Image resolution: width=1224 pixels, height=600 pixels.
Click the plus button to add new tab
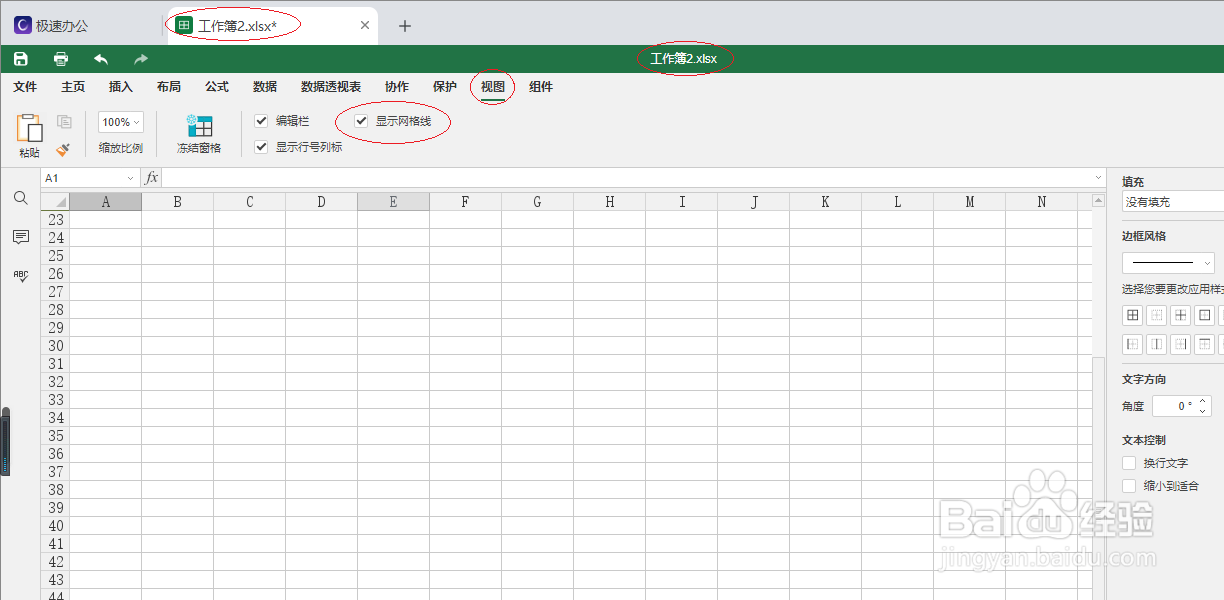tap(405, 26)
